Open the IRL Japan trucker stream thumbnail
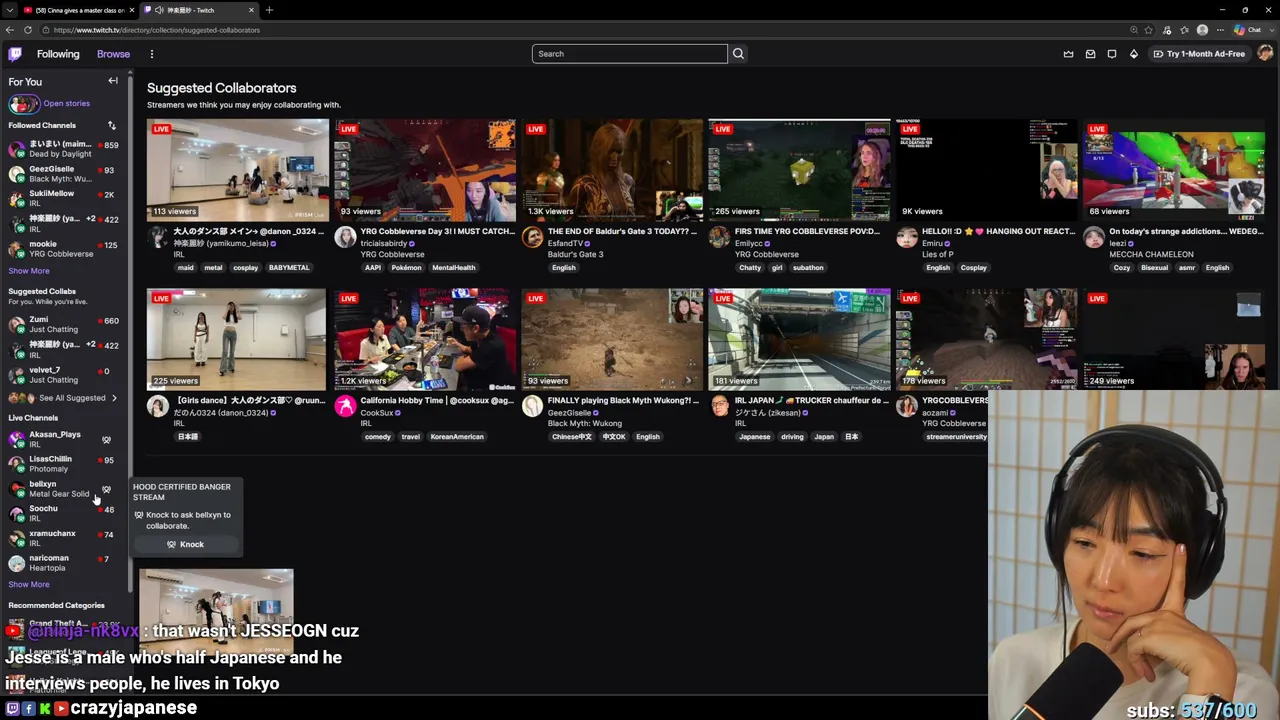The image size is (1280, 720). coord(799,339)
